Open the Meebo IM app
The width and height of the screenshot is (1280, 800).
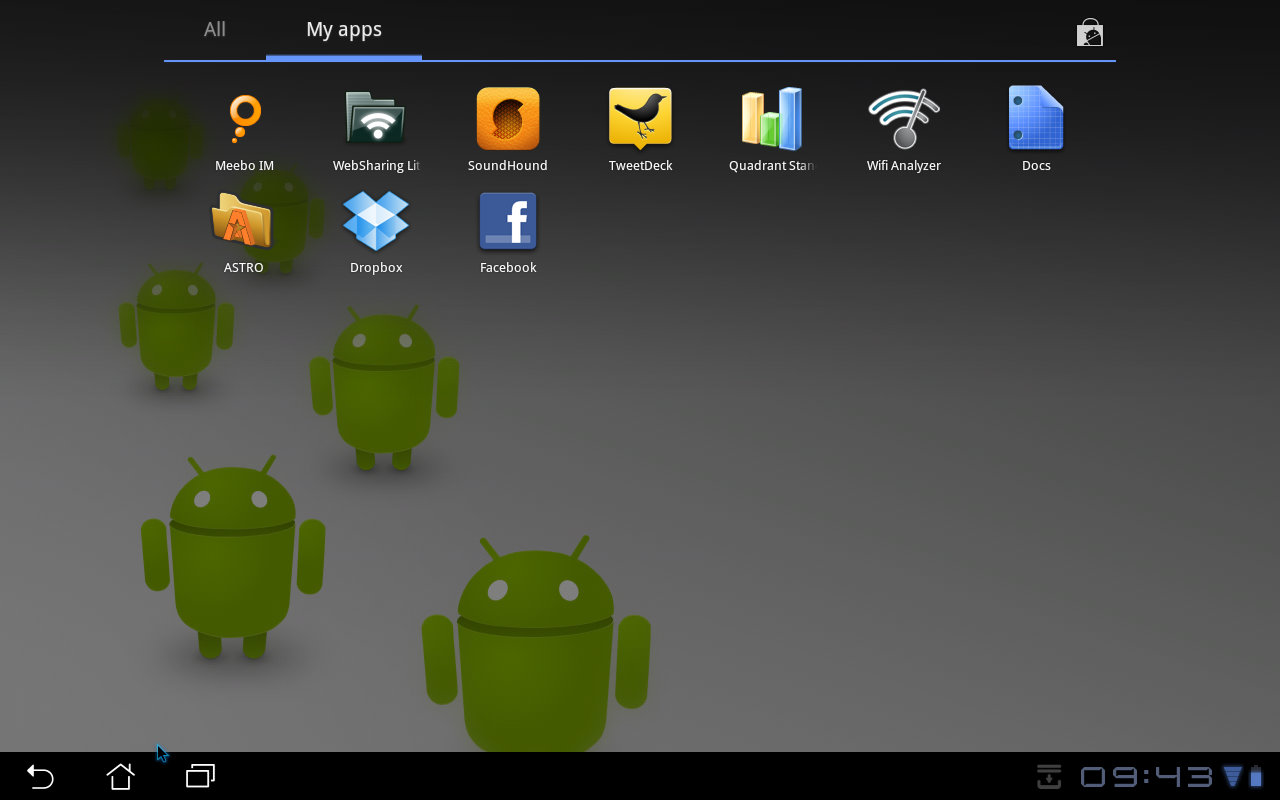coord(244,119)
